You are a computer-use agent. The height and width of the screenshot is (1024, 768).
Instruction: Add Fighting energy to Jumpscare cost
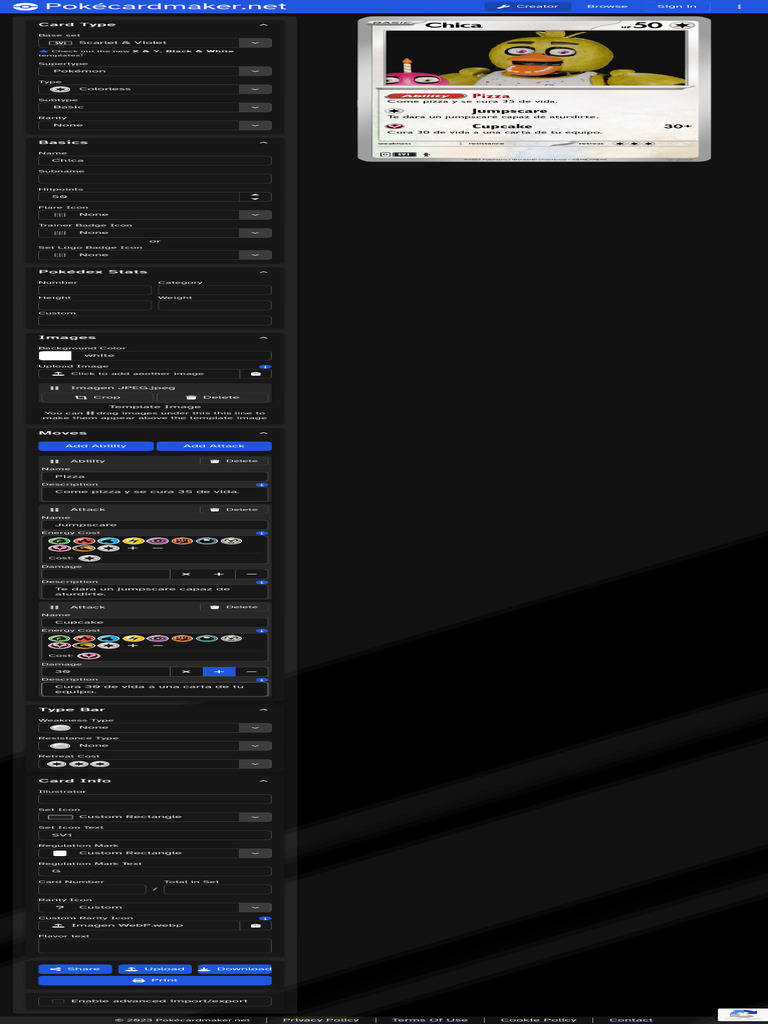point(182,541)
